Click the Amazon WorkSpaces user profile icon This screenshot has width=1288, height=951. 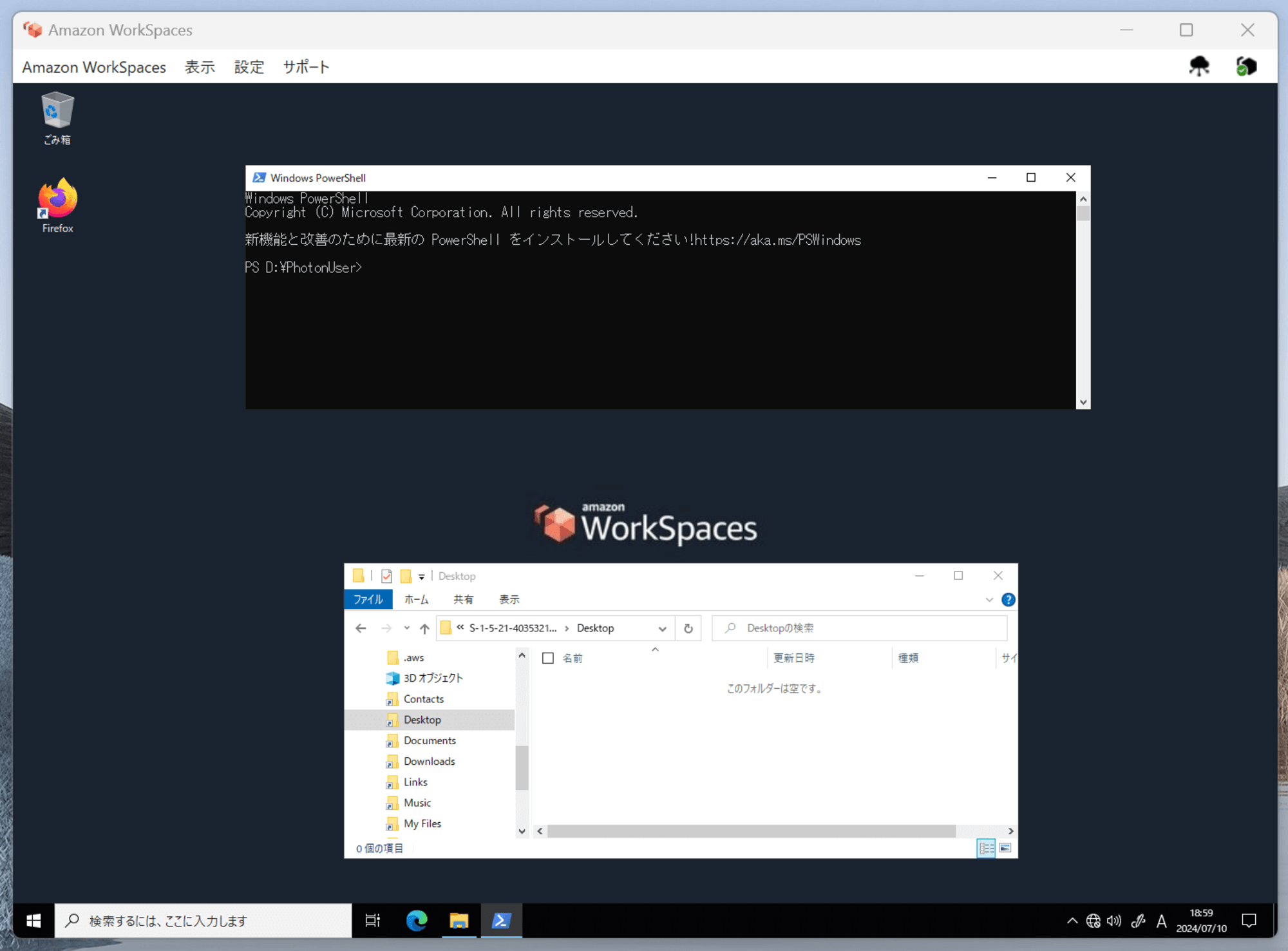pyautogui.click(x=1246, y=67)
